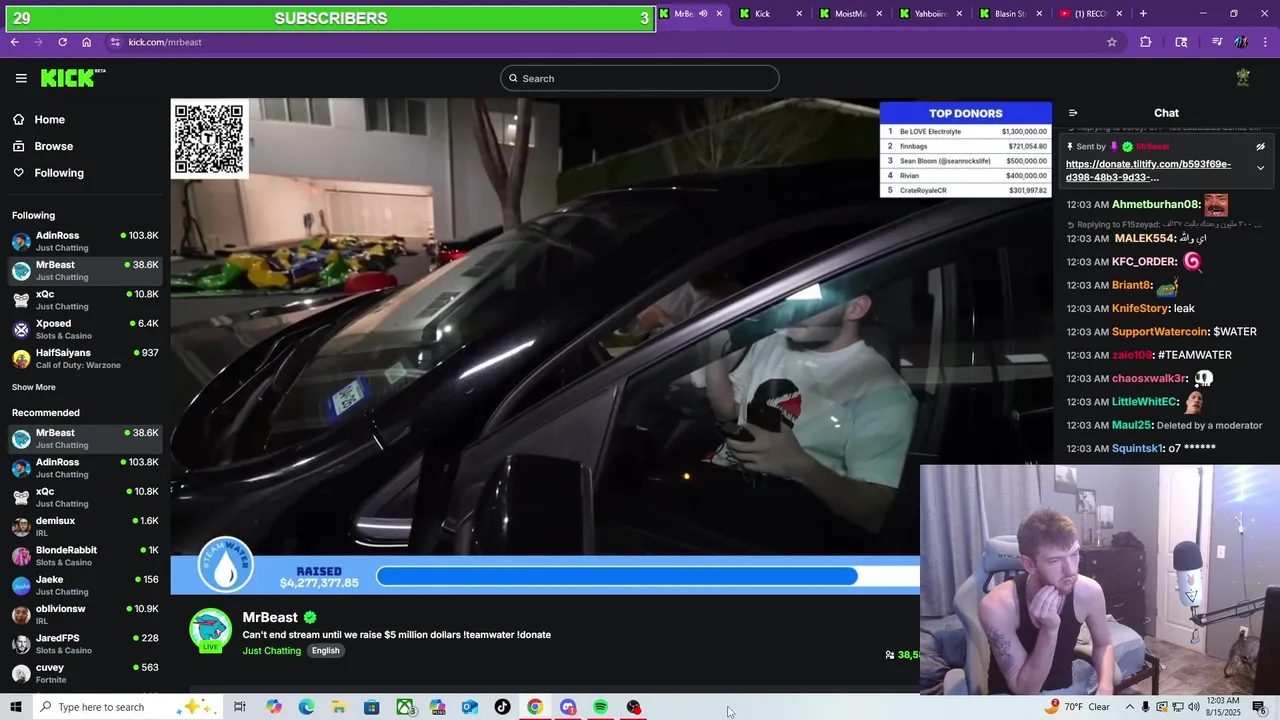Hide the pinned message in chat
The height and width of the screenshot is (720, 1280).
point(1260,147)
